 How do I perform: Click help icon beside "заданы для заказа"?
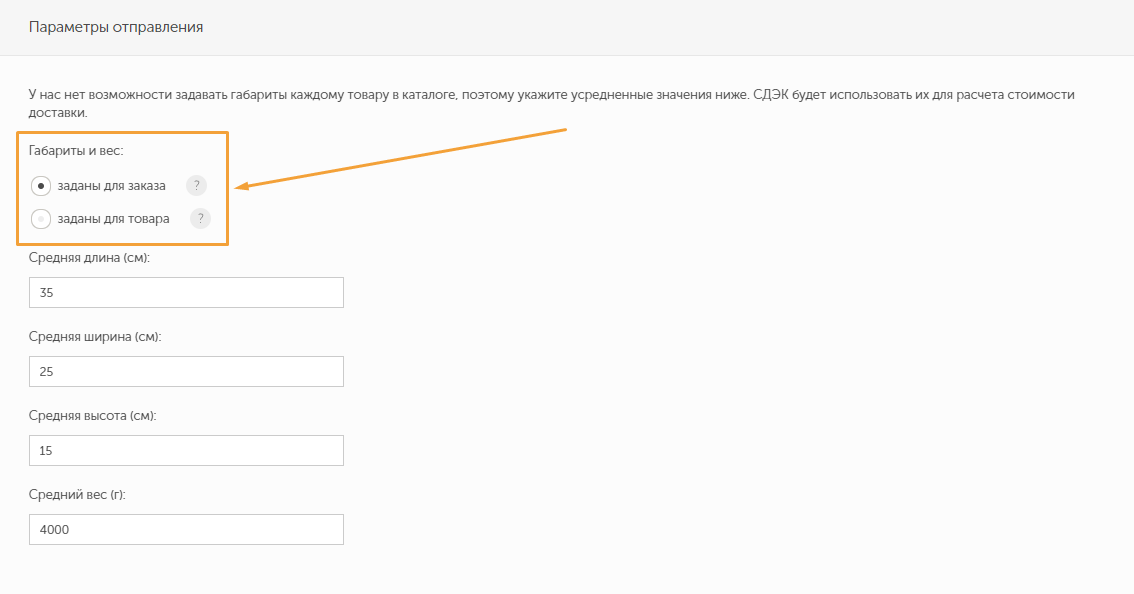(196, 185)
